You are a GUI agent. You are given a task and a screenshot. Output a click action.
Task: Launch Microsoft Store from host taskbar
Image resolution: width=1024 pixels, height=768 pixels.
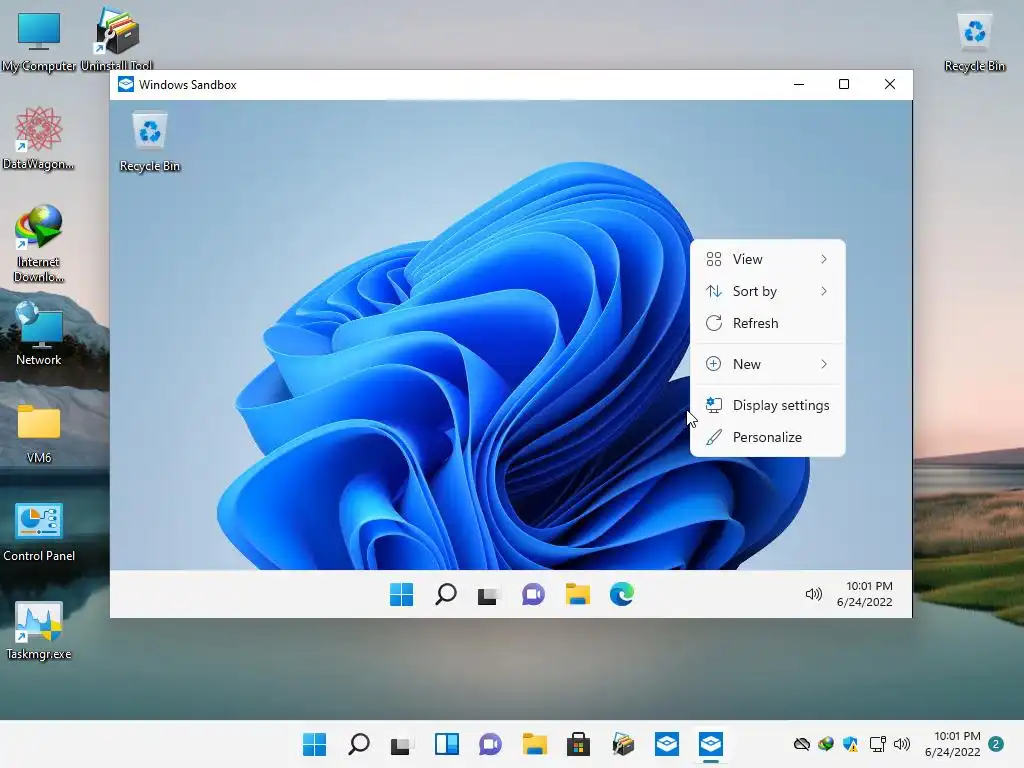point(578,744)
